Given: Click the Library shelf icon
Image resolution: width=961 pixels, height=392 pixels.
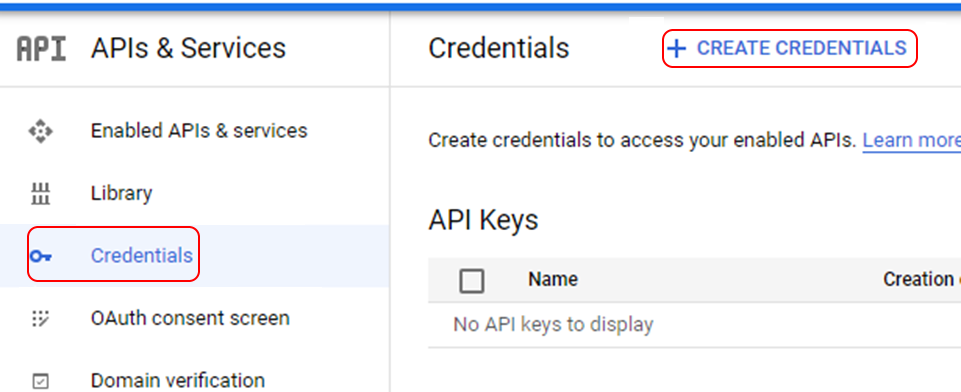Looking at the screenshot, I should pos(40,194).
